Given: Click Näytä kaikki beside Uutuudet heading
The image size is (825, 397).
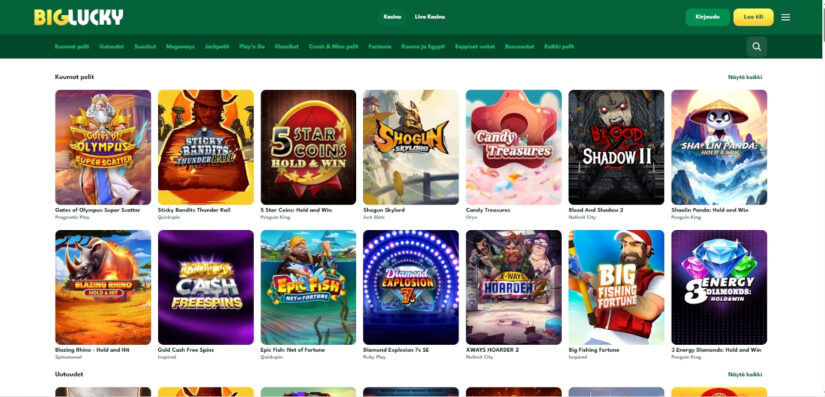Looking at the screenshot, I should point(745,374).
